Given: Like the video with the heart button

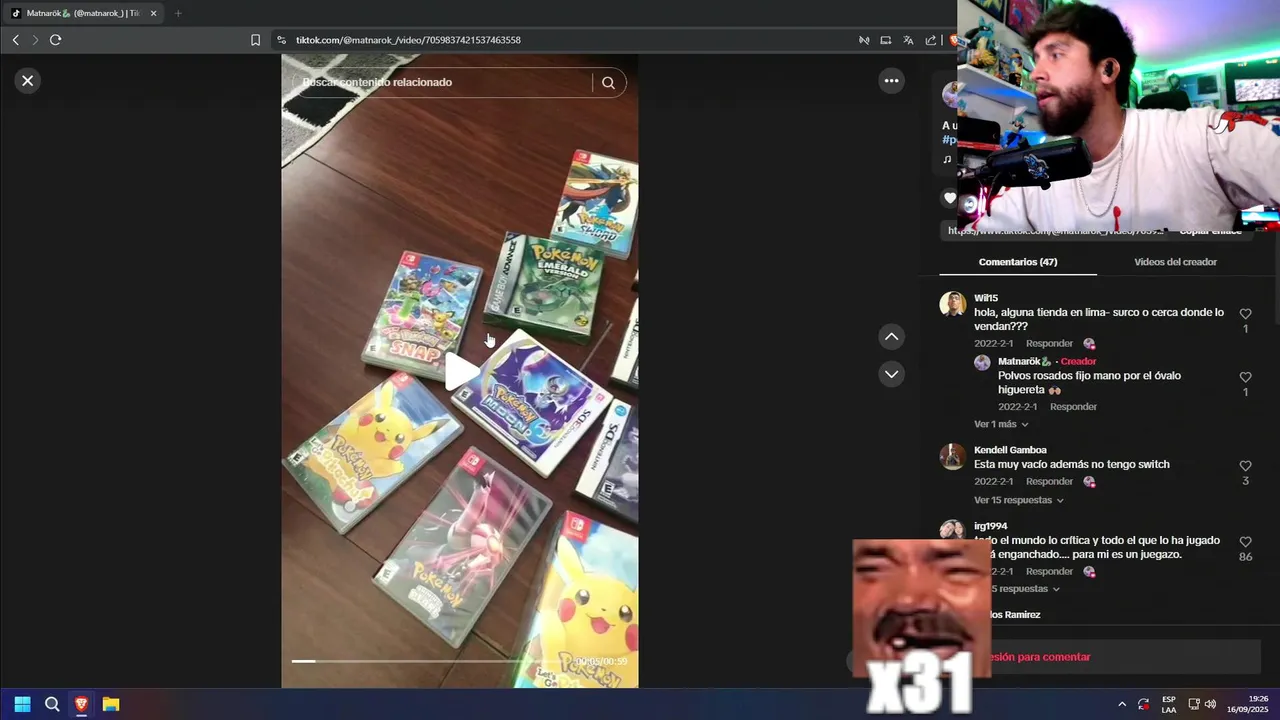Looking at the screenshot, I should (x=950, y=199).
